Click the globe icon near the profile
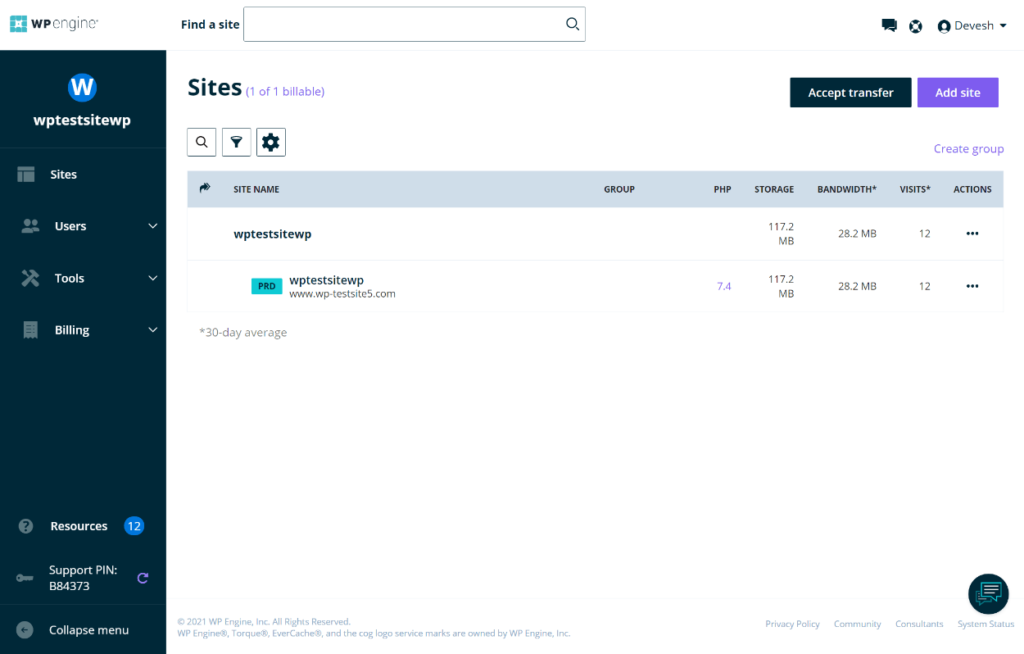 (916, 25)
